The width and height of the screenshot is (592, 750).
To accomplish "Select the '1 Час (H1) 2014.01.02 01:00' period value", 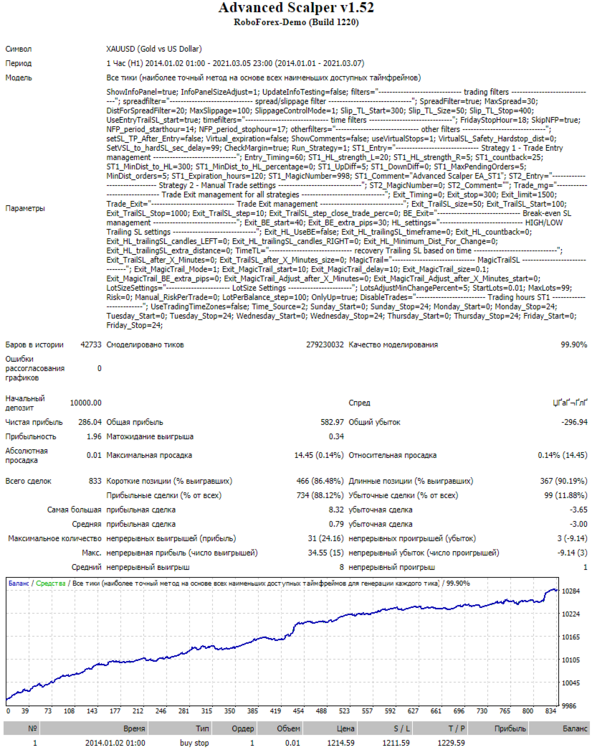I will tap(156, 63).
